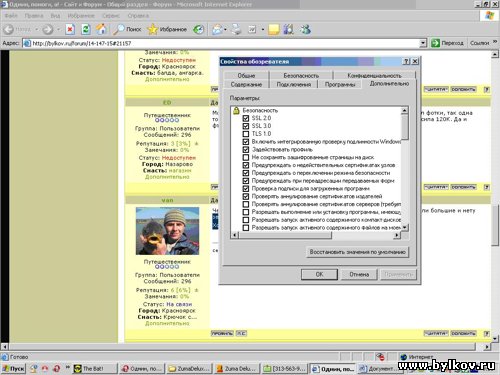
Task: Switch to the Zuma Deluxe game taskbar button
Action: pyautogui.click(x=236, y=369)
